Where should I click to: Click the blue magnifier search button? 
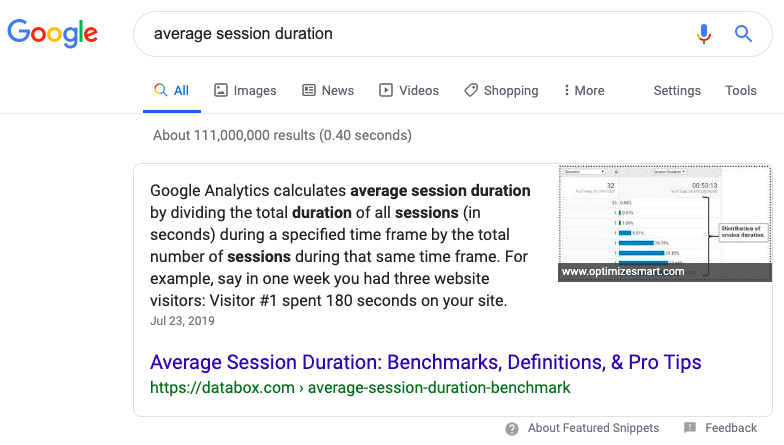click(x=743, y=34)
